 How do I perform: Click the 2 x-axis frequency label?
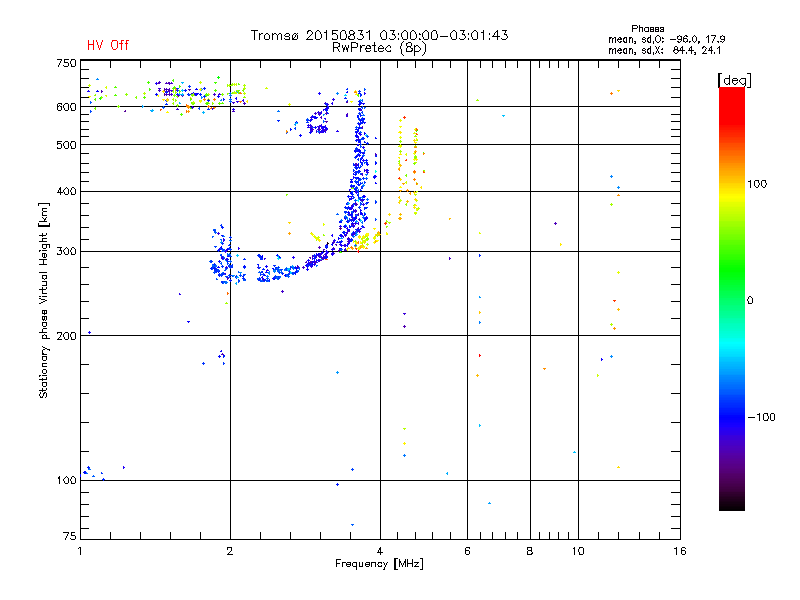[x=230, y=551]
